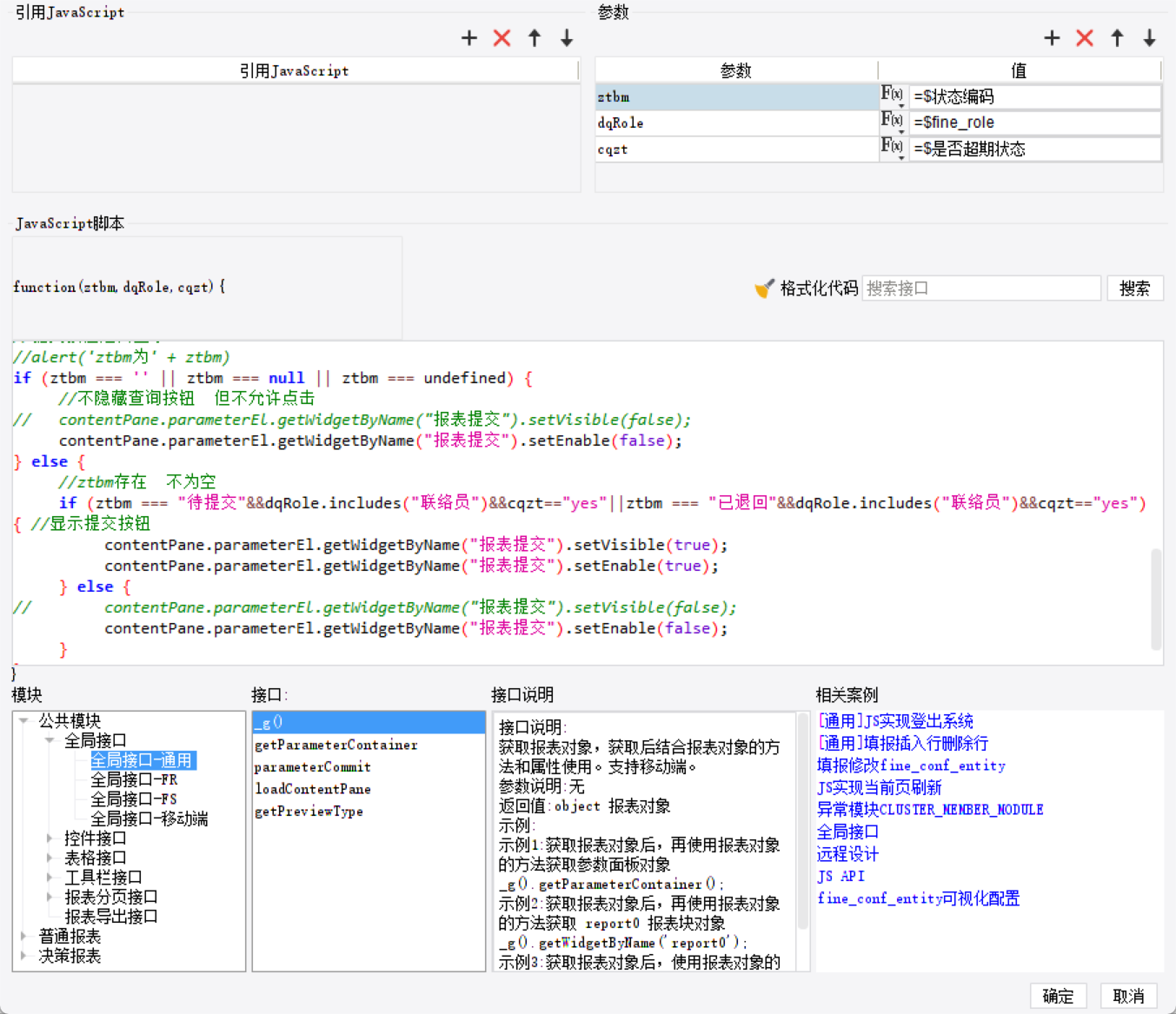Add a new referenced JavaScript entry
The width and height of the screenshot is (1176, 1014).
[469, 38]
